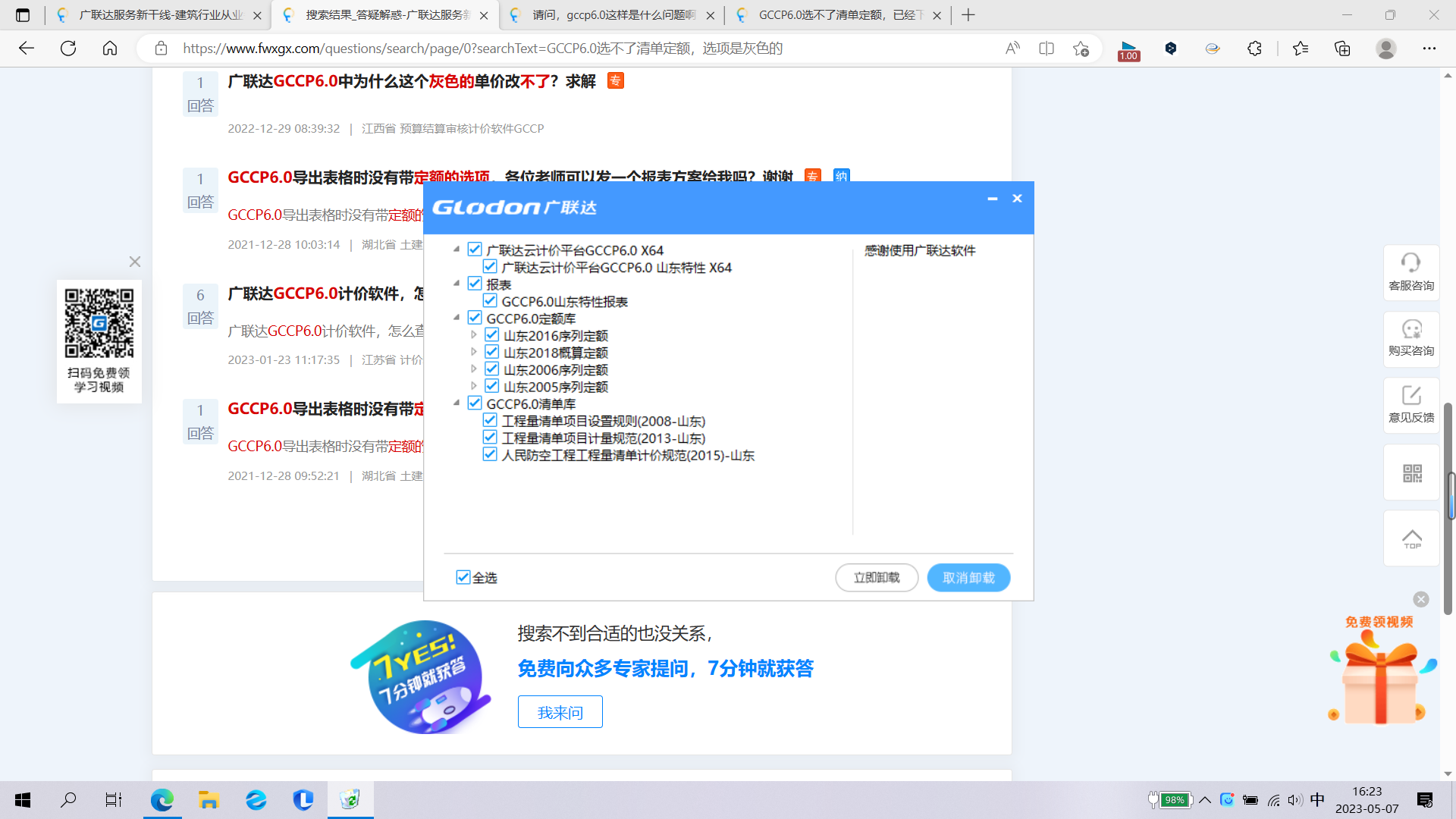The height and width of the screenshot is (819, 1456).
Task: Switch to GCCP6.0选不了清单定额 tab
Action: [838, 15]
